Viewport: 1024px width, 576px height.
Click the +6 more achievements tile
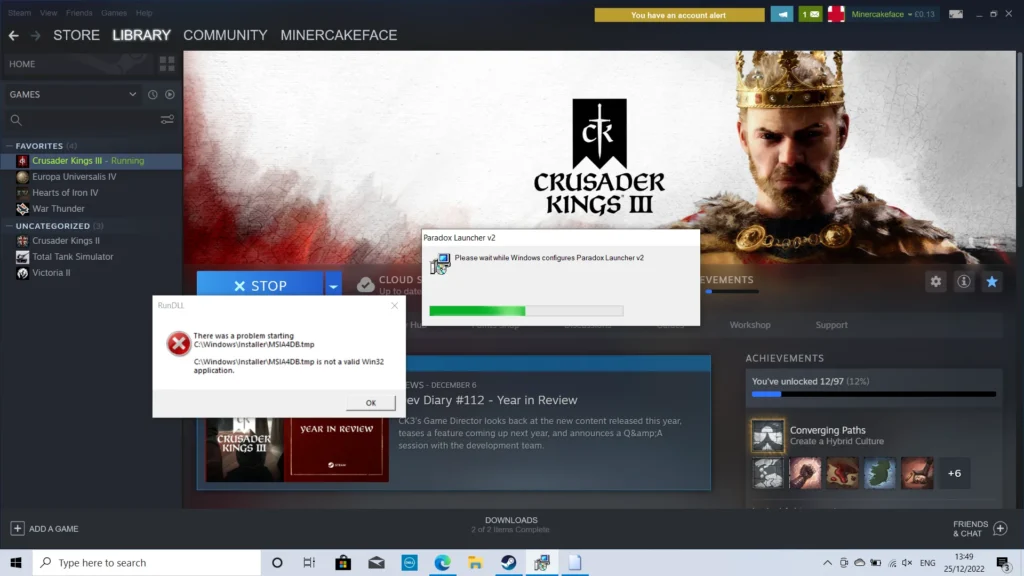[954, 473]
